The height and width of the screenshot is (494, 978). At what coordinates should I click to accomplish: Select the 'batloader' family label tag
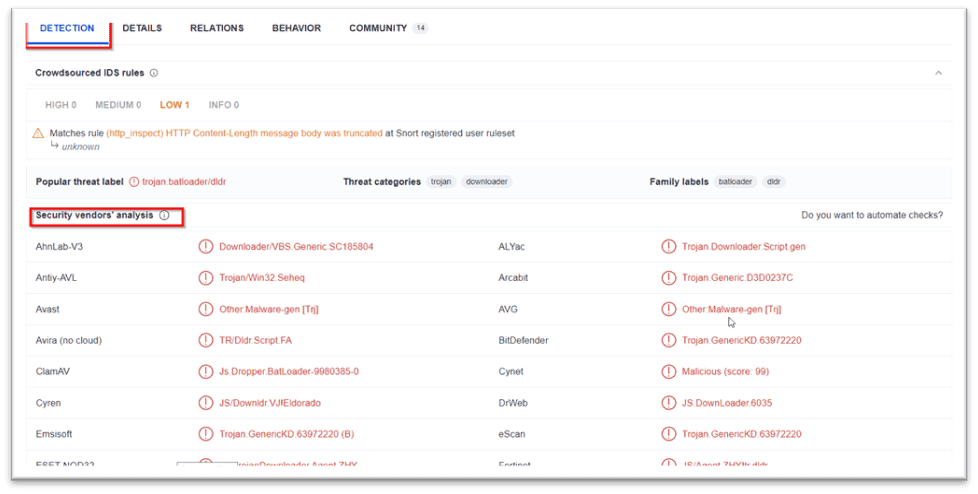click(735, 182)
